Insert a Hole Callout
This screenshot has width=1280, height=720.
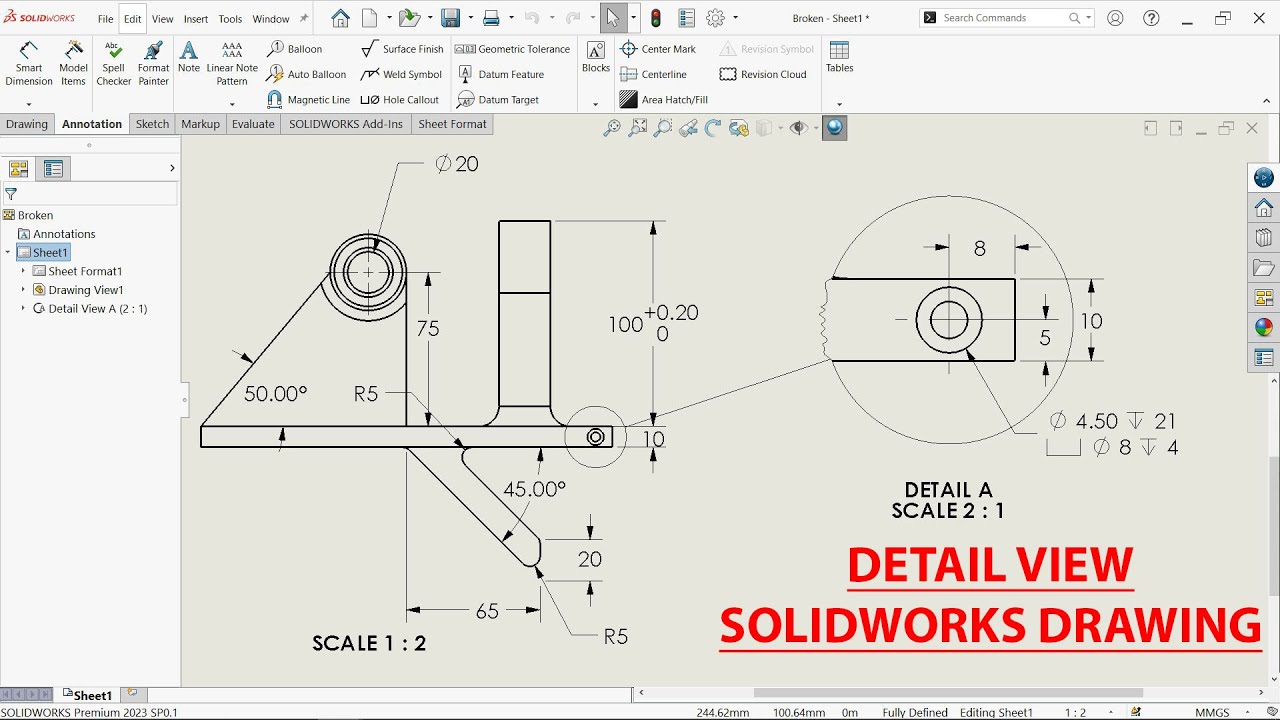[x=400, y=100]
